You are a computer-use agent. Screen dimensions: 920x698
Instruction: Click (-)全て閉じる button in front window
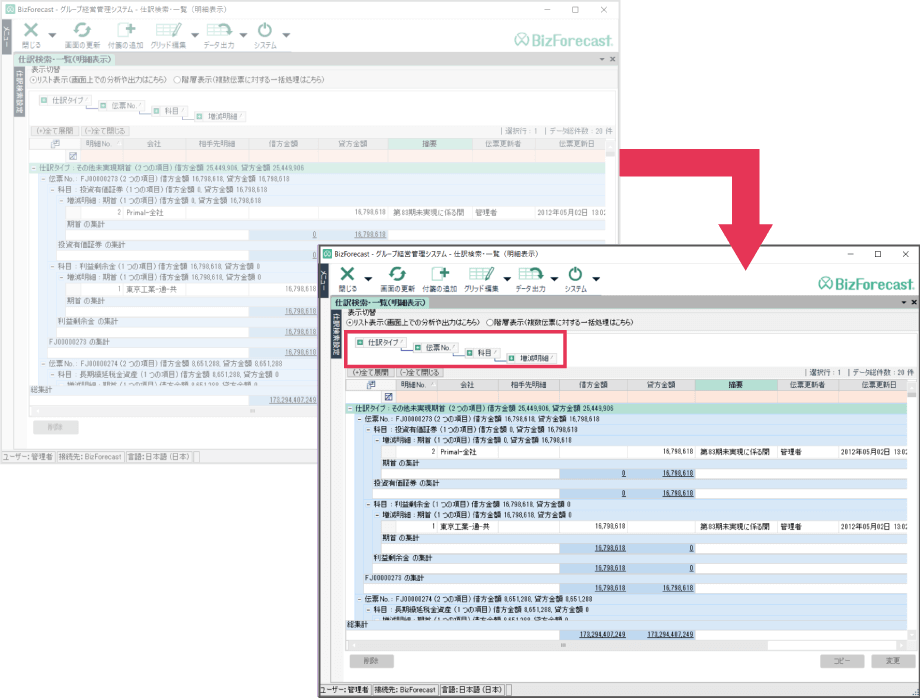point(420,372)
